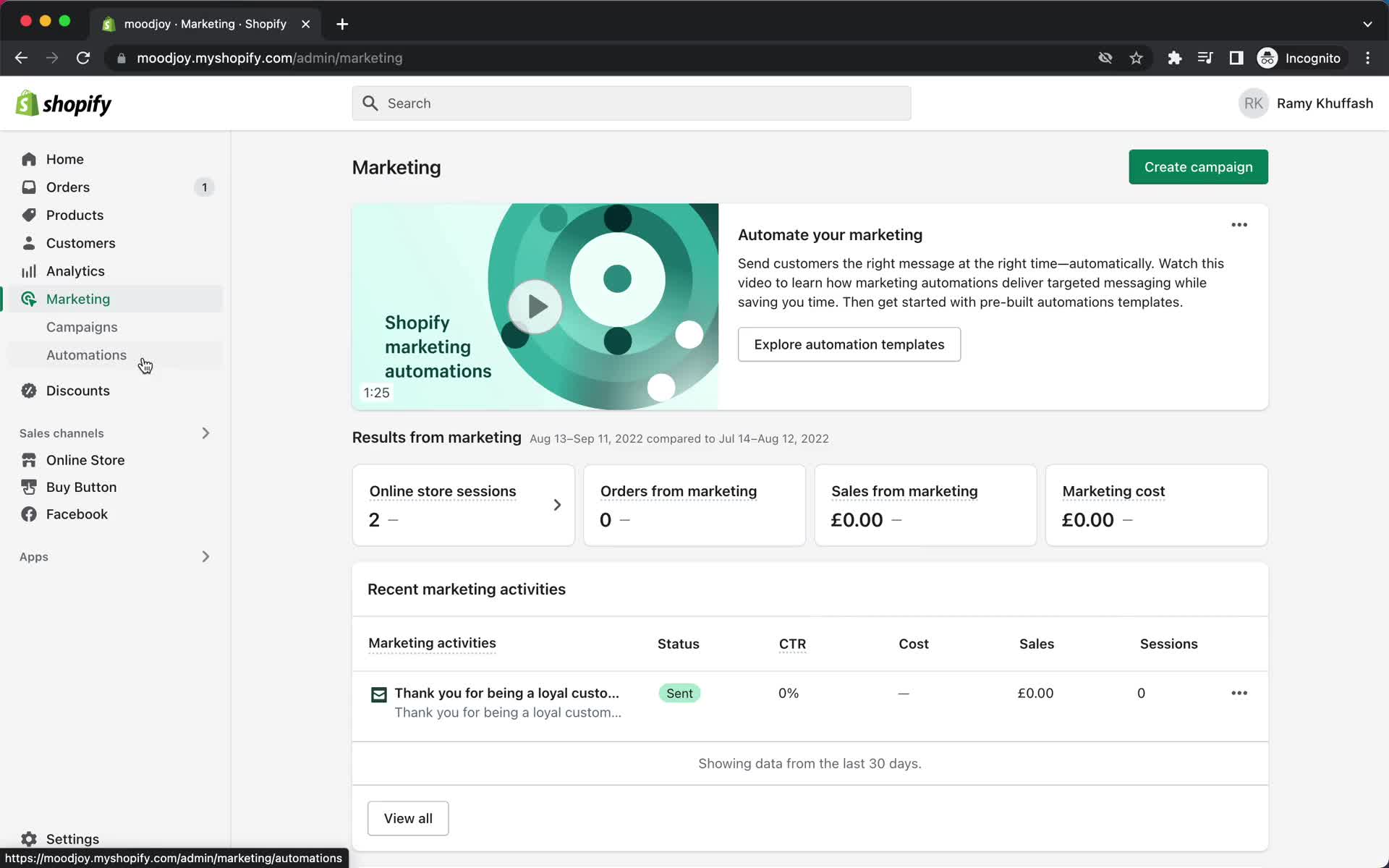Click the Facebook channel icon

[29, 514]
